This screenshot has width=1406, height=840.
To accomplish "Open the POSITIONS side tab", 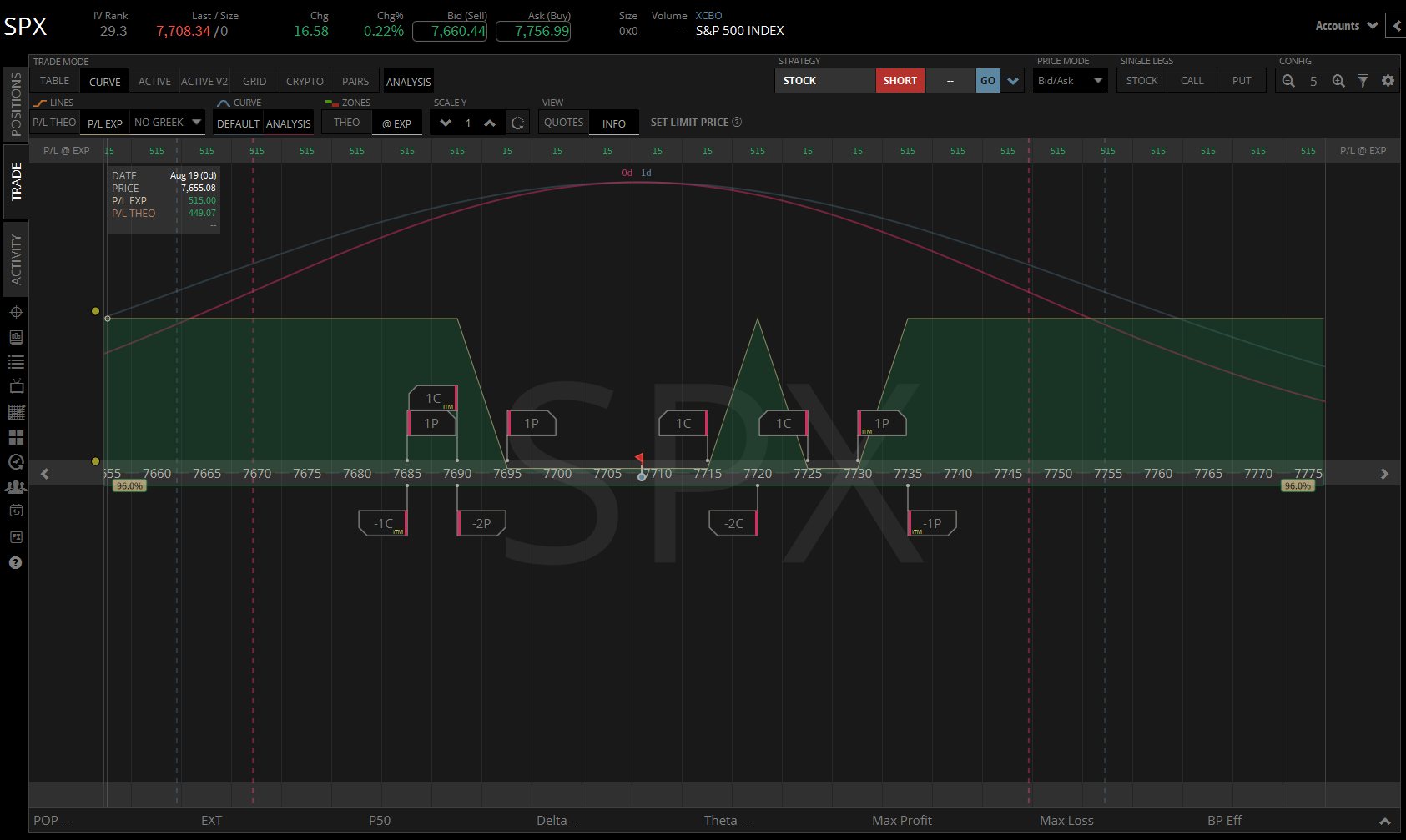I will [x=16, y=104].
